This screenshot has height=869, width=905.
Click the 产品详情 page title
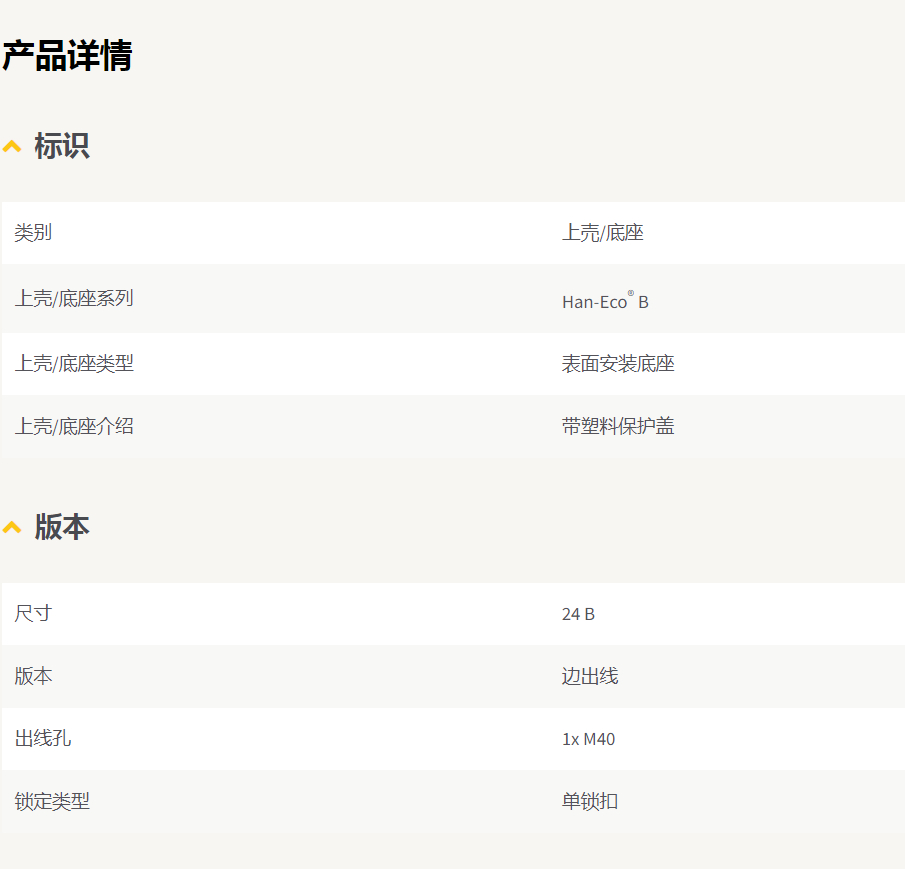pyautogui.click(x=67, y=56)
